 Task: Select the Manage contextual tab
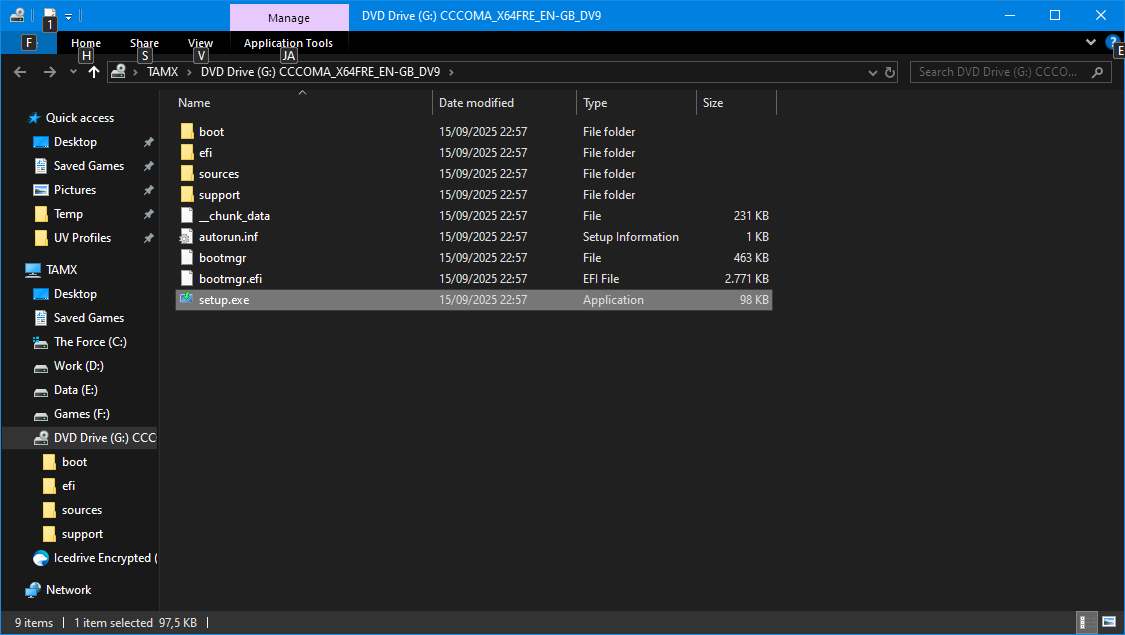point(289,17)
